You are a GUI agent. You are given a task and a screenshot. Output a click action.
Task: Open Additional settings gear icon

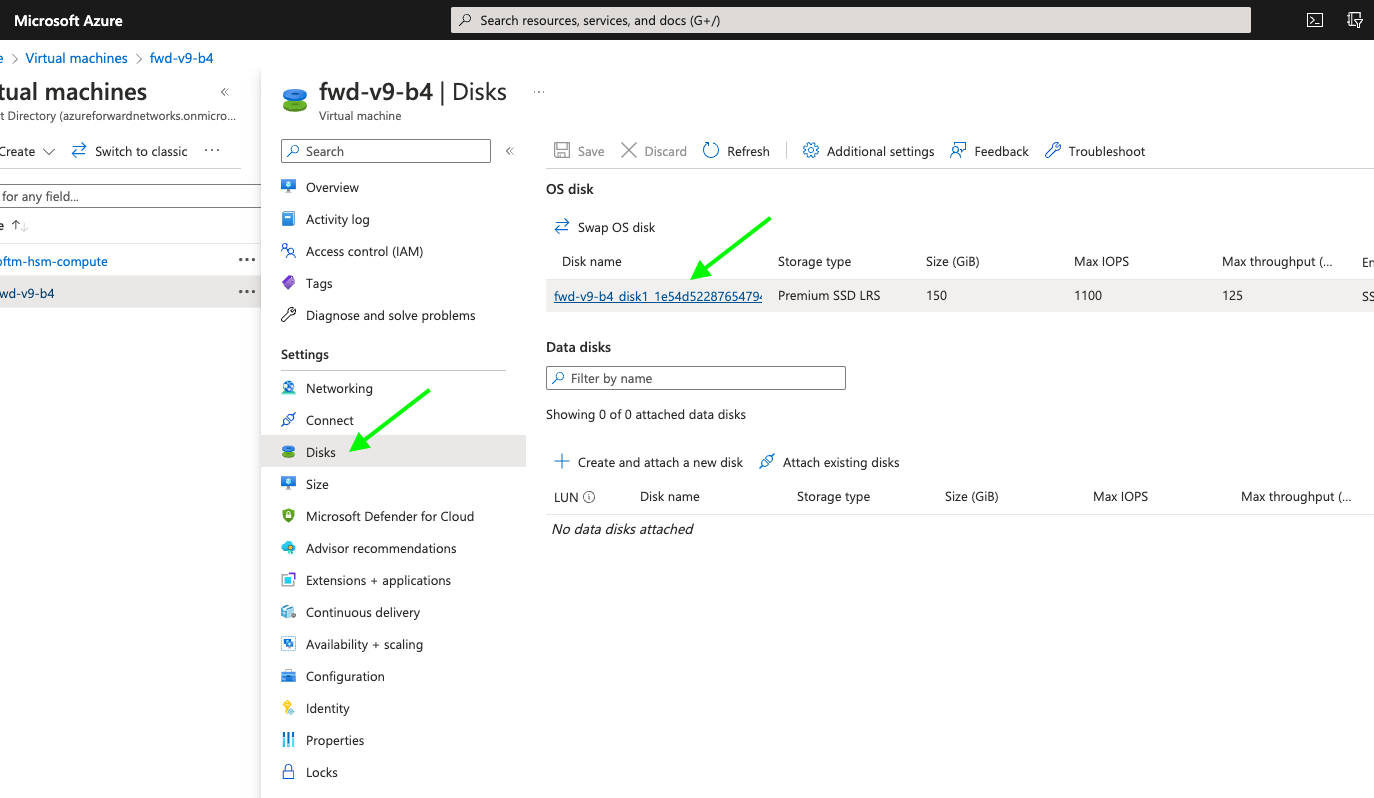click(811, 151)
